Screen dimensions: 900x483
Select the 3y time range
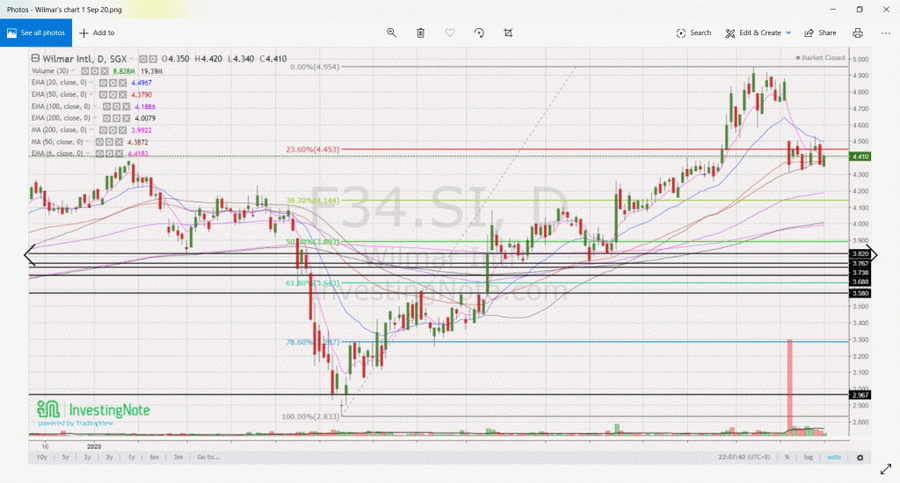pos(87,457)
